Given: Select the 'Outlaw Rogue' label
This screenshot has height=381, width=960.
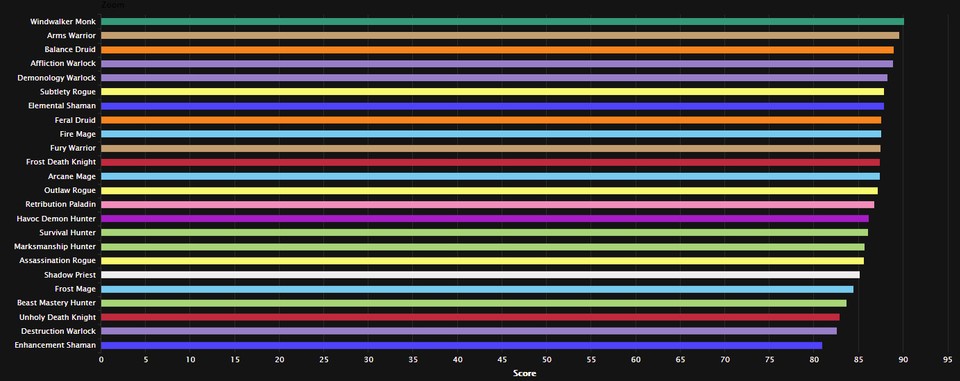Looking at the screenshot, I should click(70, 190).
